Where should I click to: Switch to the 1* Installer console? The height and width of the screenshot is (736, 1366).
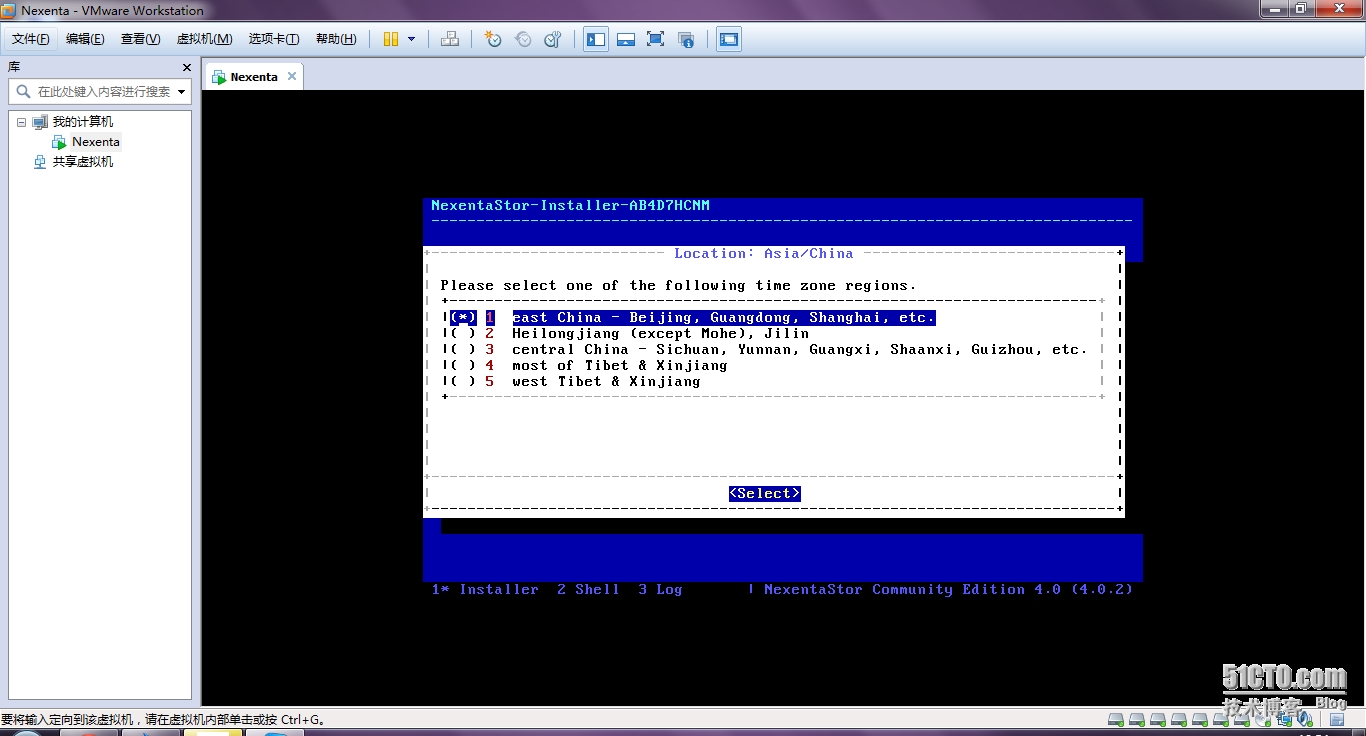click(485, 590)
